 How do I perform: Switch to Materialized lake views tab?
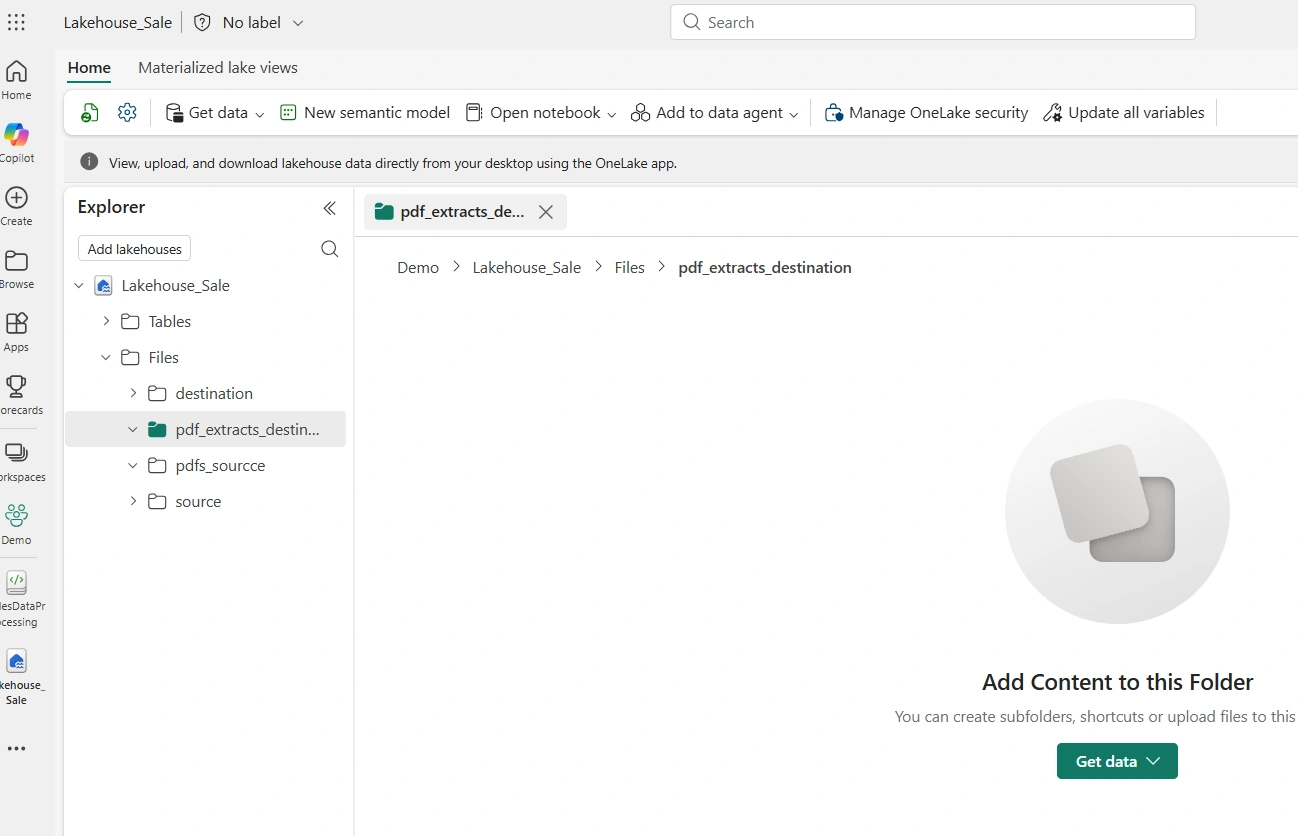218,68
